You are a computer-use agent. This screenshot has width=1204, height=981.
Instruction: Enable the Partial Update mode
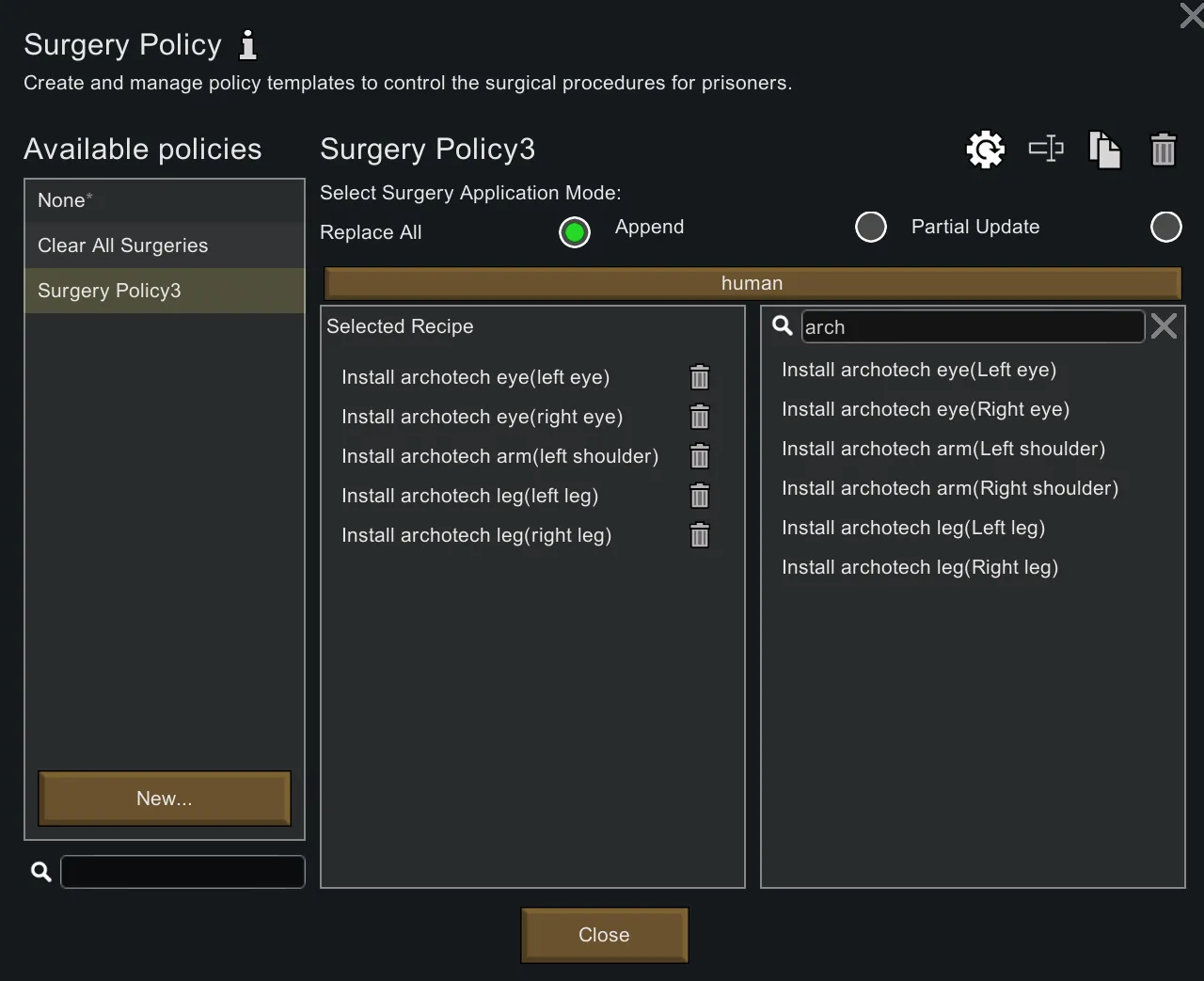(x=1166, y=227)
